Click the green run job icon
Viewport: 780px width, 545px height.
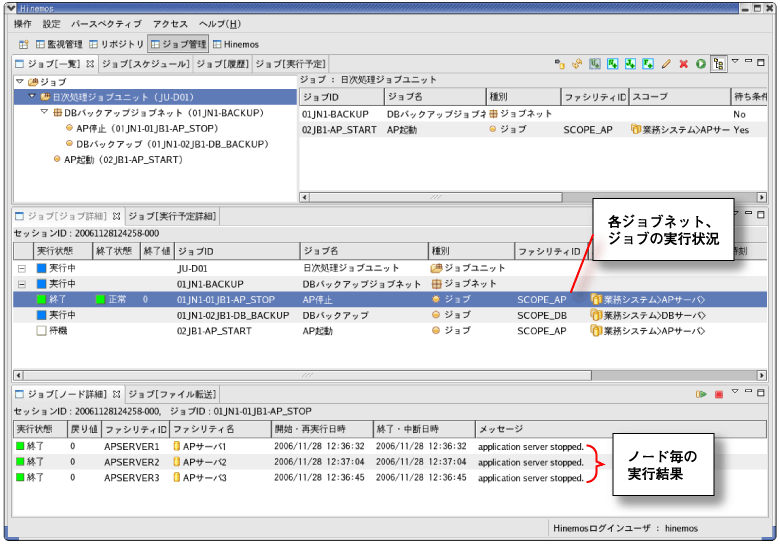tap(700, 64)
